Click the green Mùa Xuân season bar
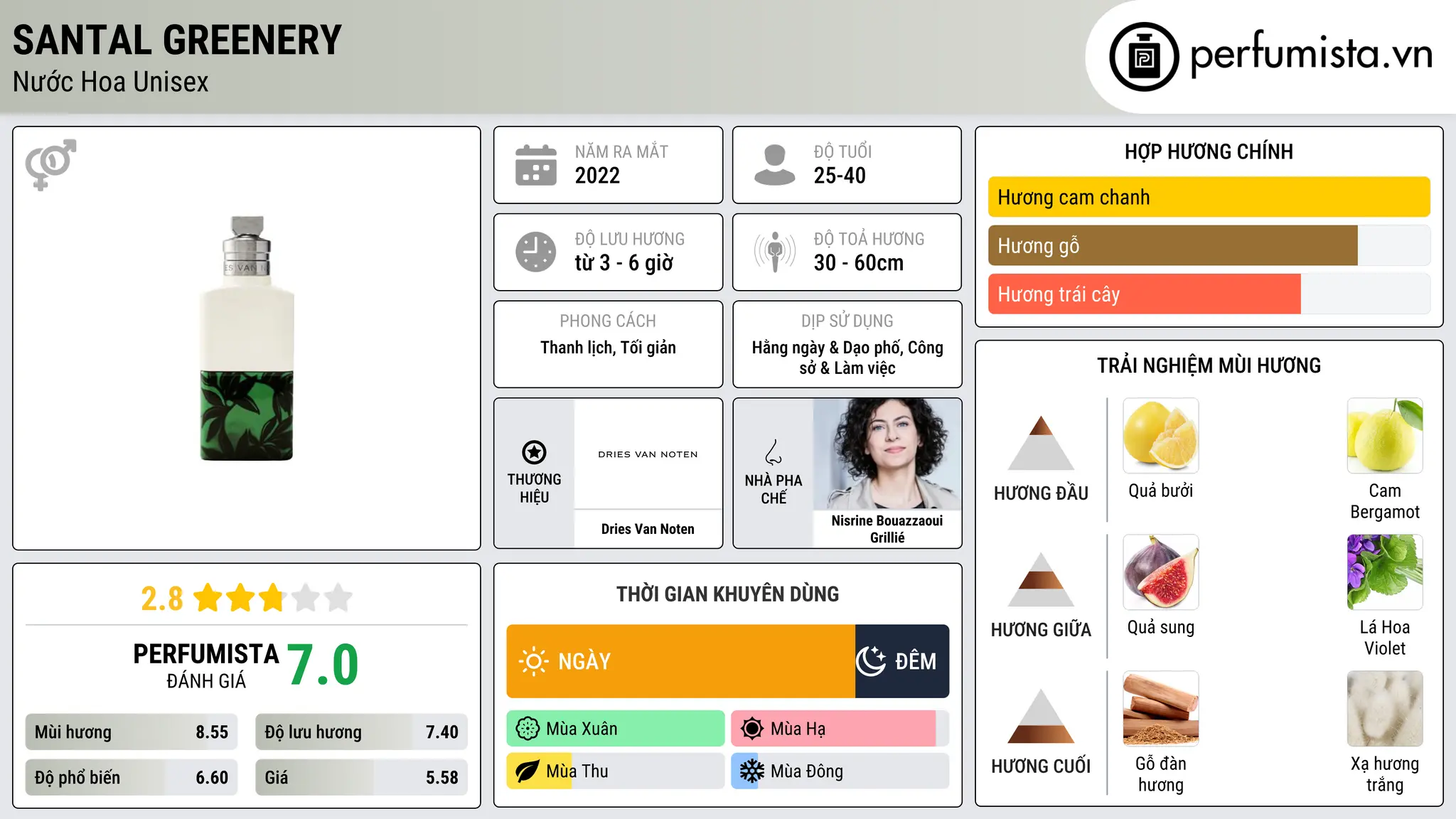This screenshot has width=1456, height=819. (616, 729)
